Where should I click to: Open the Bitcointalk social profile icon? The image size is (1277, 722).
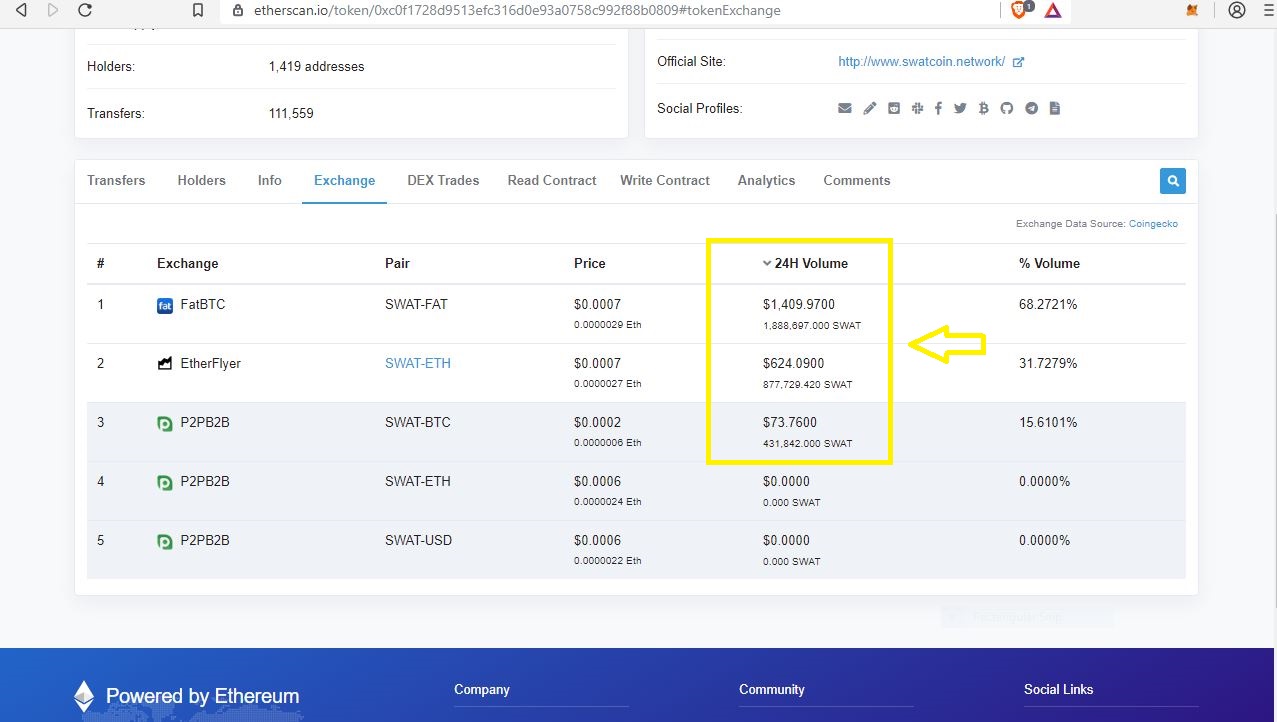coord(984,108)
